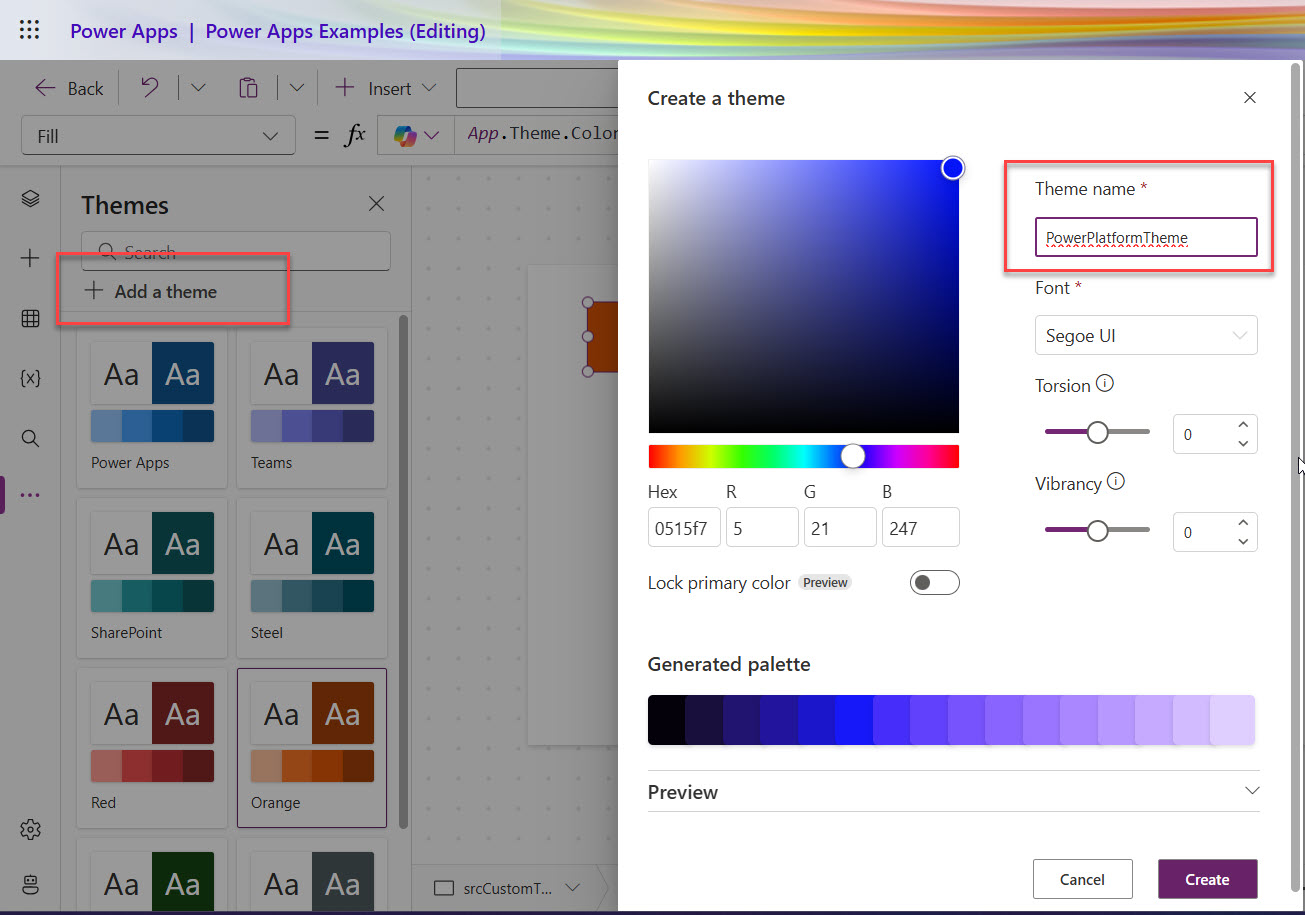Image resolution: width=1305 pixels, height=915 pixels.
Task: Click the B value field
Action: (x=920, y=527)
